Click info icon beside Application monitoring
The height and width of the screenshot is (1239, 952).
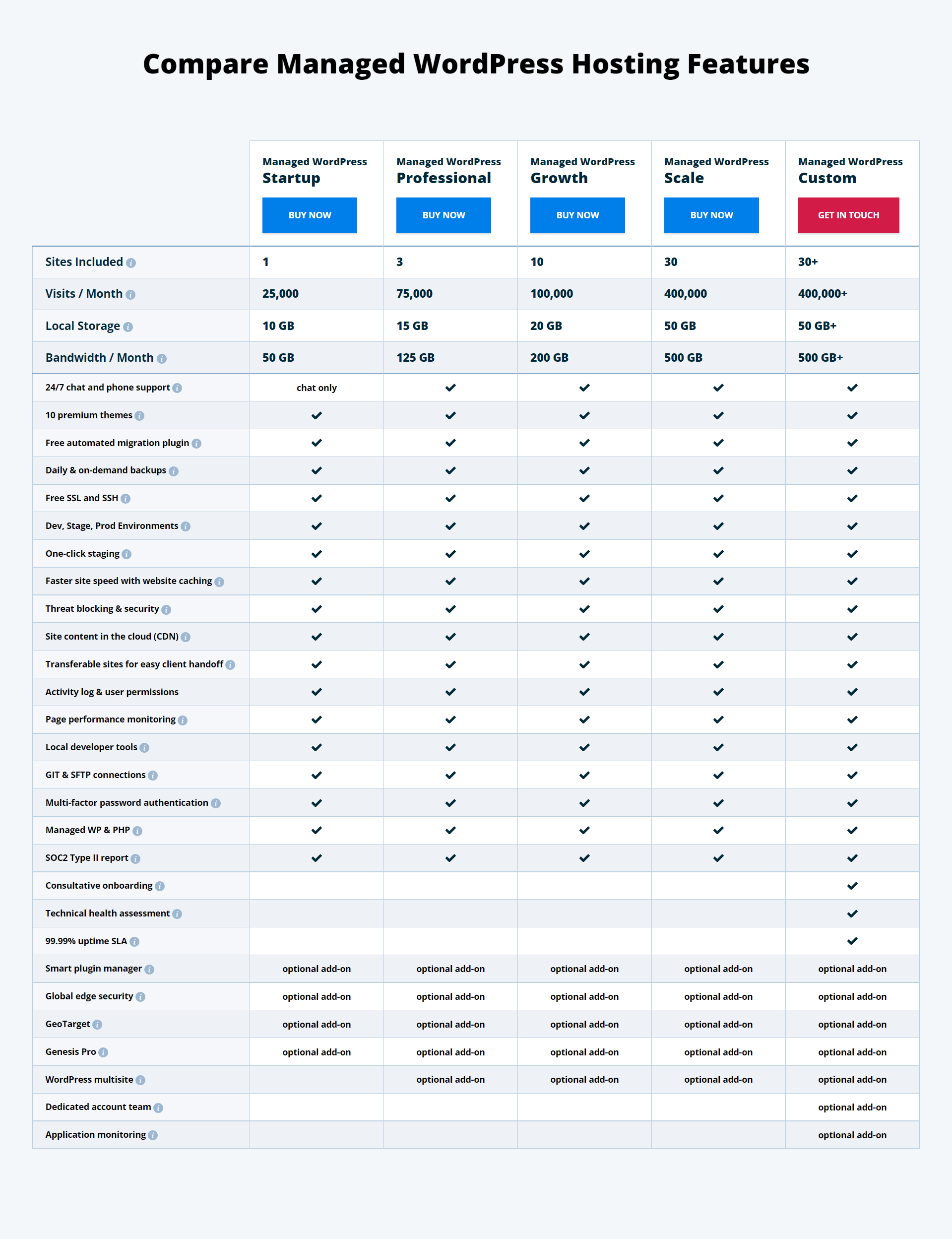tap(153, 1135)
